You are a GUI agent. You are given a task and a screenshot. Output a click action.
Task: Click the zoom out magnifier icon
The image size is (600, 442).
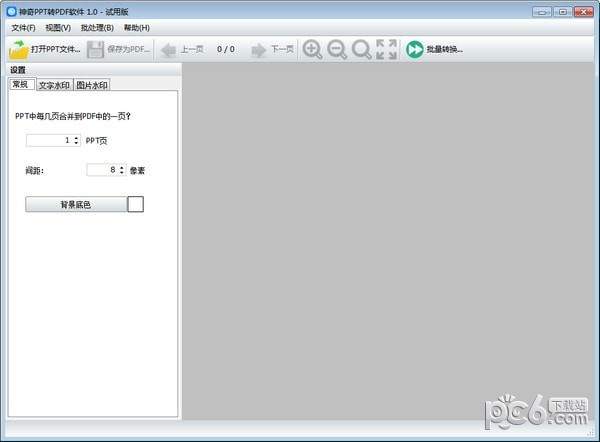[x=337, y=48]
